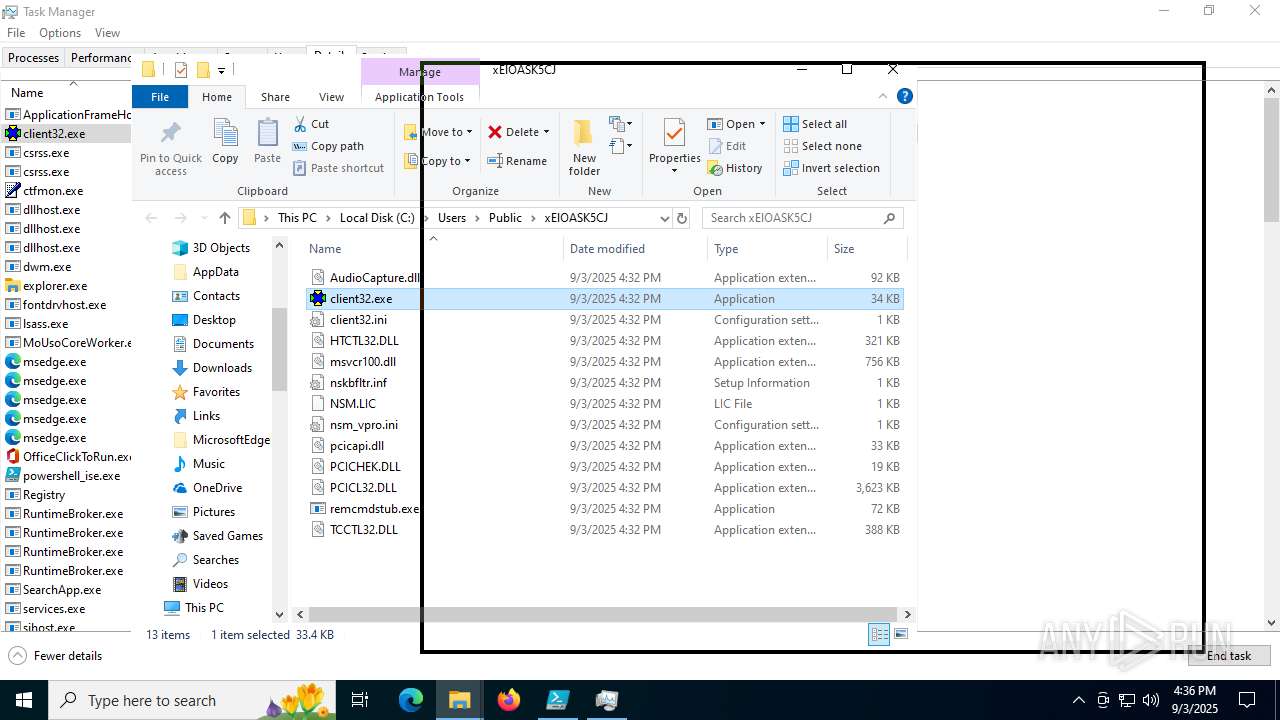Open the Explorer Help question mark icon

click(x=905, y=97)
